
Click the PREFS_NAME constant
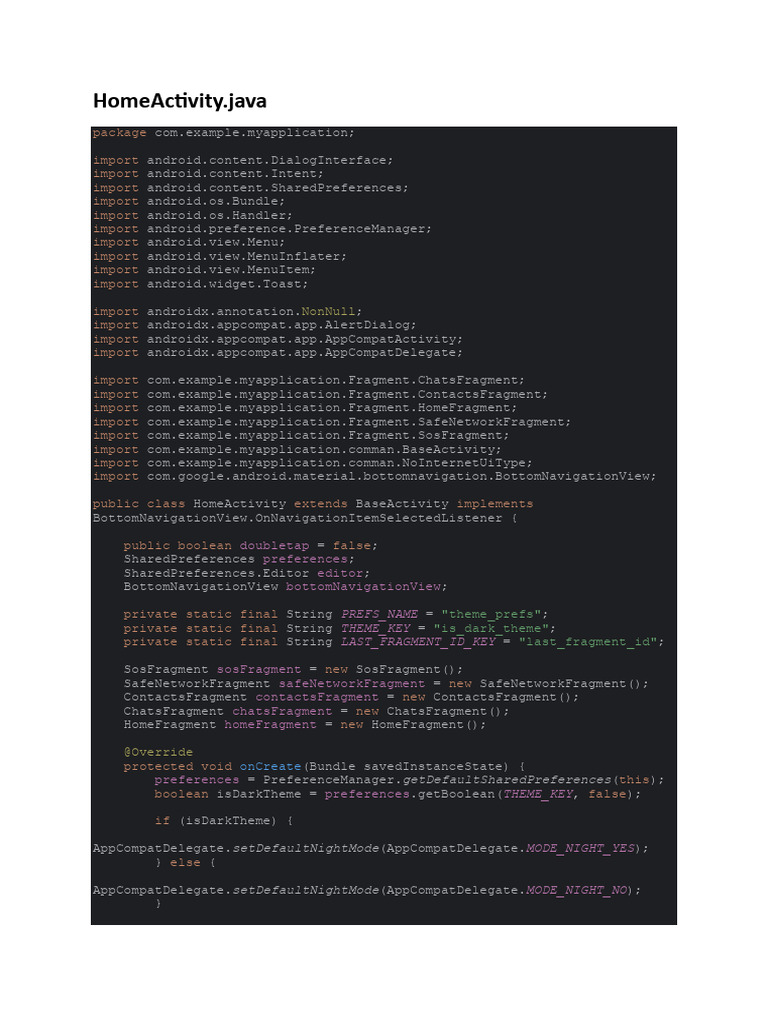[379, 615]
